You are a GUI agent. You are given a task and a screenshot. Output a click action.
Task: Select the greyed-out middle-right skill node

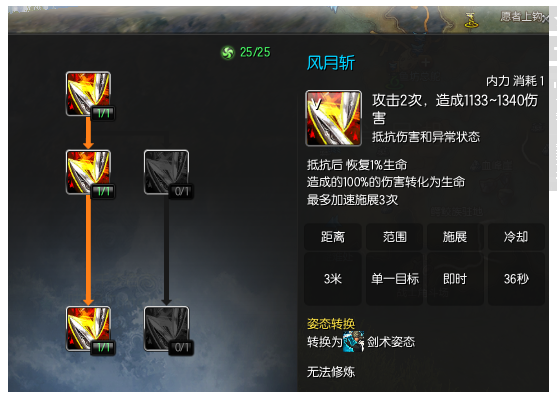pos(166,172)
